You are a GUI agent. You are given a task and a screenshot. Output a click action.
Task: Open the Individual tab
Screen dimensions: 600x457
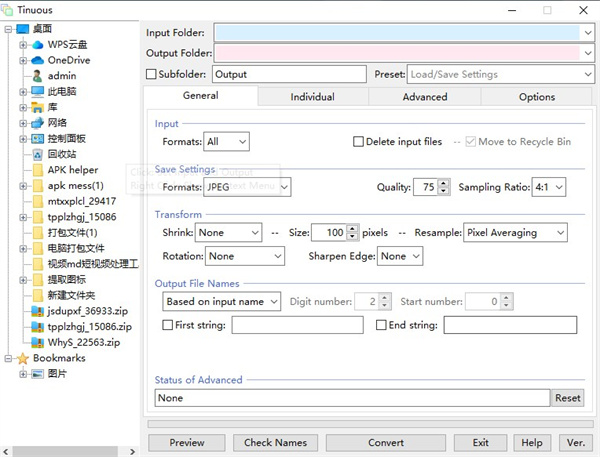pos(312,97)
